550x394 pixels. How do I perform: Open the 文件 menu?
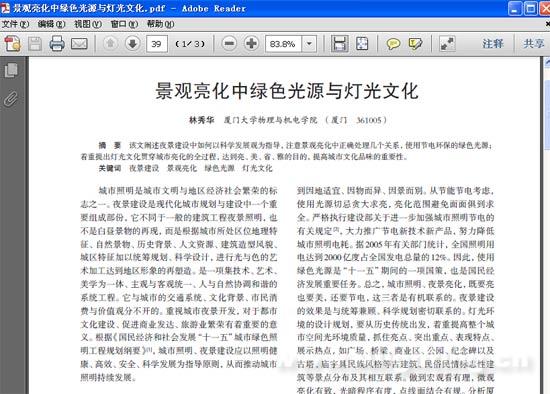pyautogui.click(x=15, y=24)
